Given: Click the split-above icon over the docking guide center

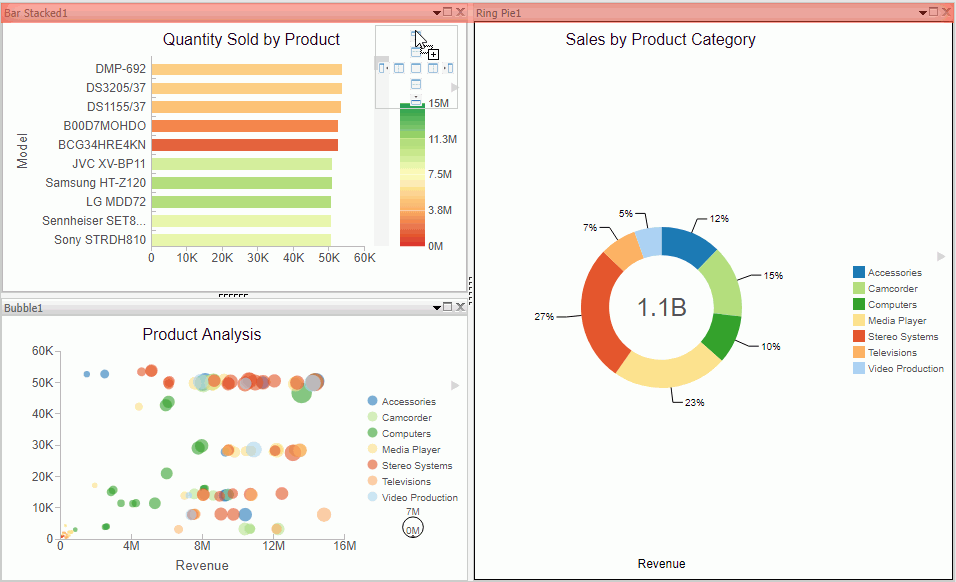Looking at the screenshot, I should [416, 52].
